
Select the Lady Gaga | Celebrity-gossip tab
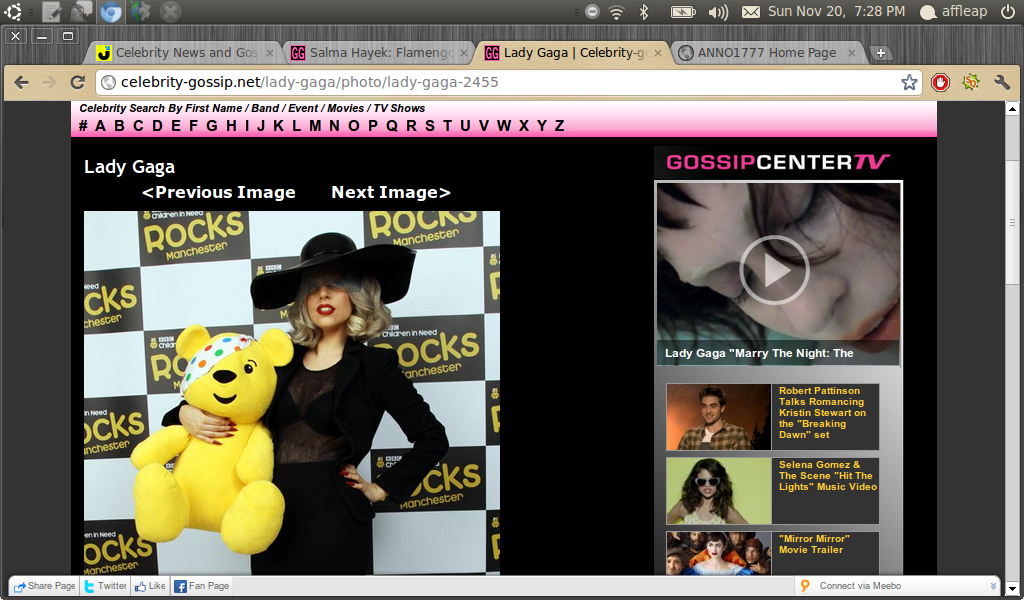tap(573, 53)
